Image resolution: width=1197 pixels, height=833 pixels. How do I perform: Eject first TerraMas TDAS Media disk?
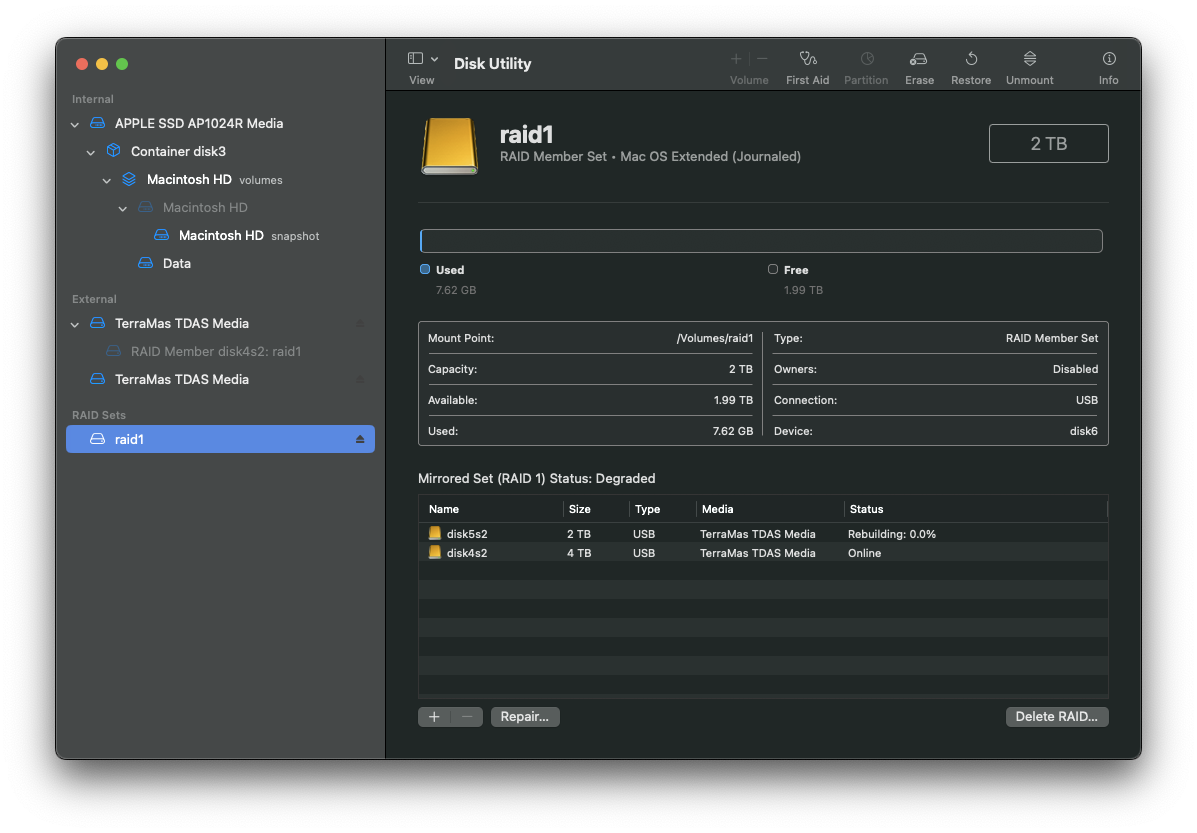pyautogui.click(x=360, y=324)
